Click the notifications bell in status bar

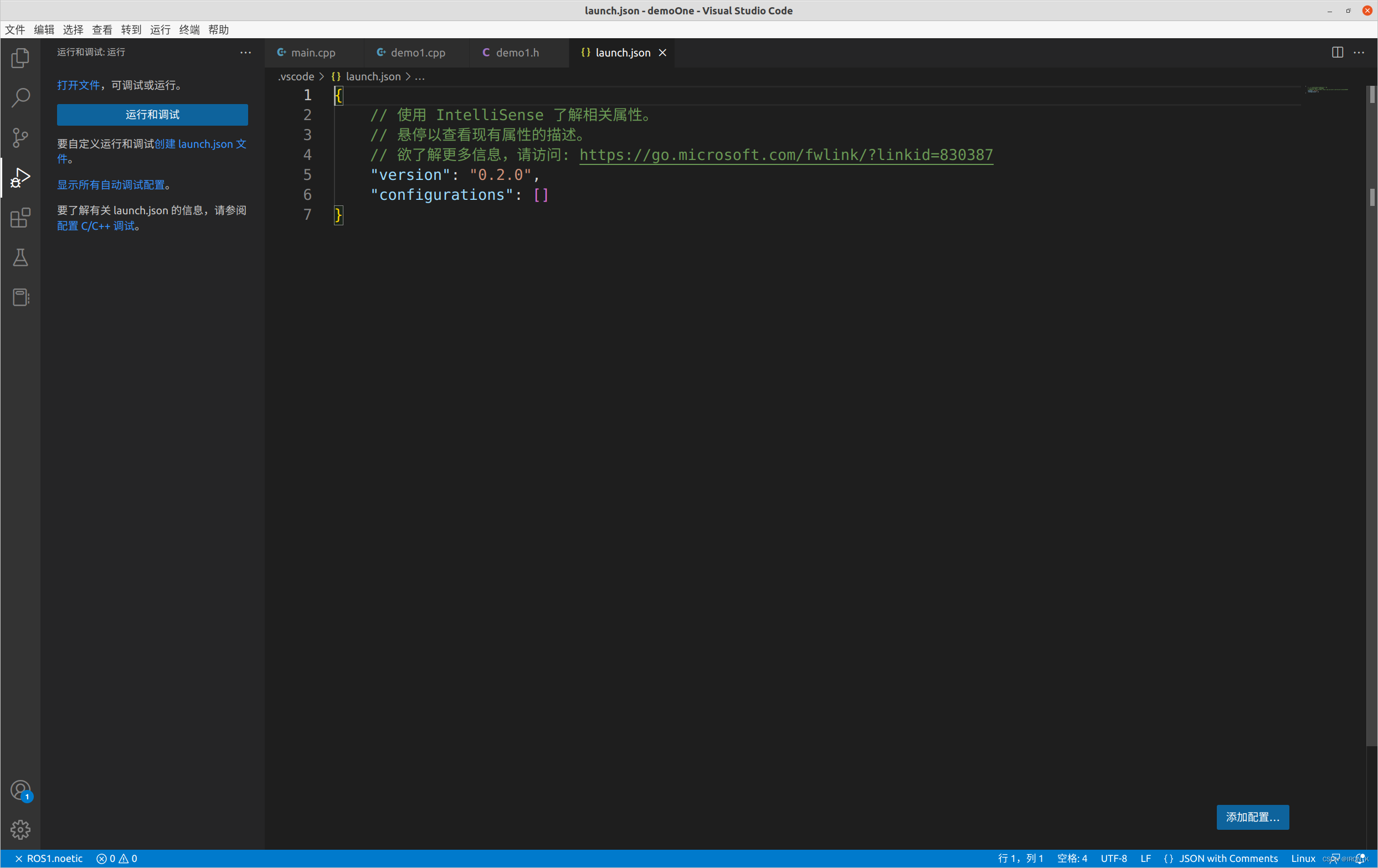1360,858
